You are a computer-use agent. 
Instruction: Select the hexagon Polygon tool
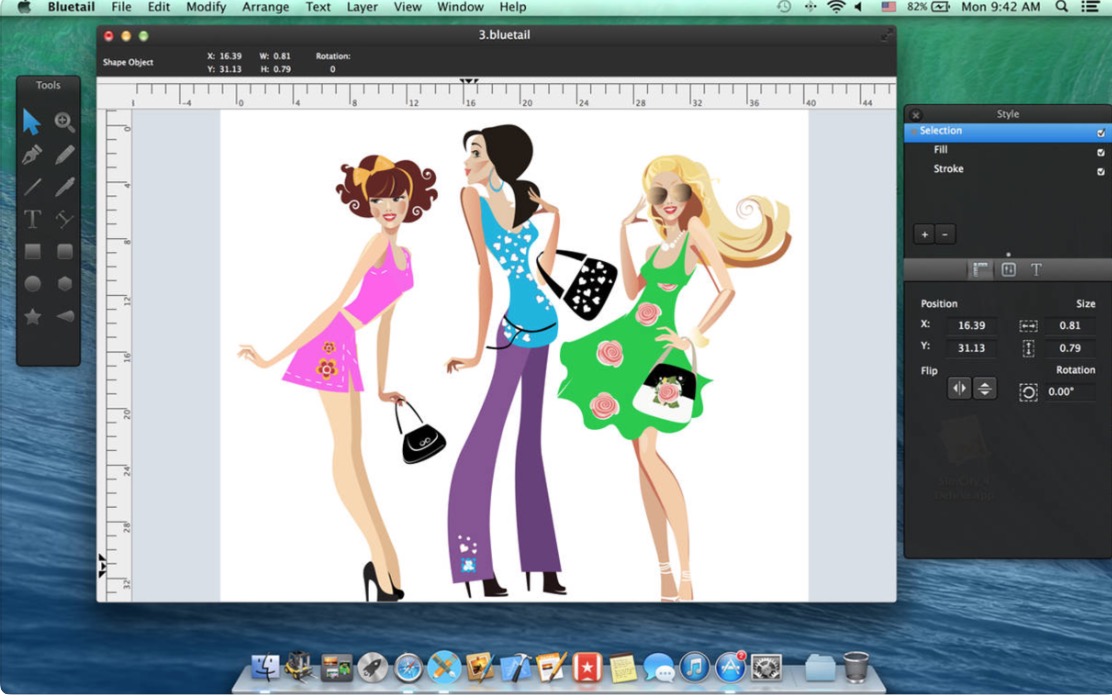(65, 284)
